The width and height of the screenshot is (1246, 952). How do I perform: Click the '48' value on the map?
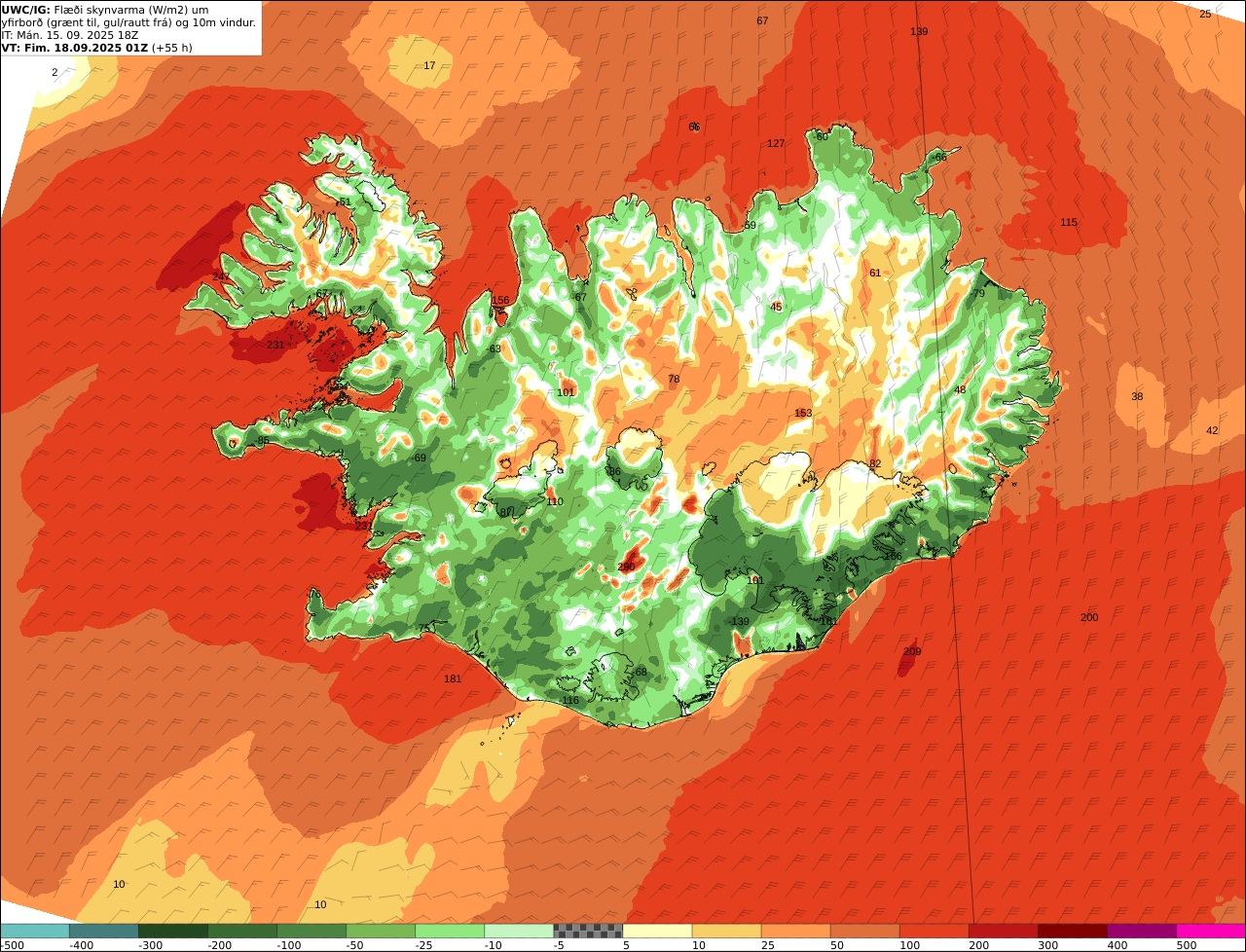(960, 390)
